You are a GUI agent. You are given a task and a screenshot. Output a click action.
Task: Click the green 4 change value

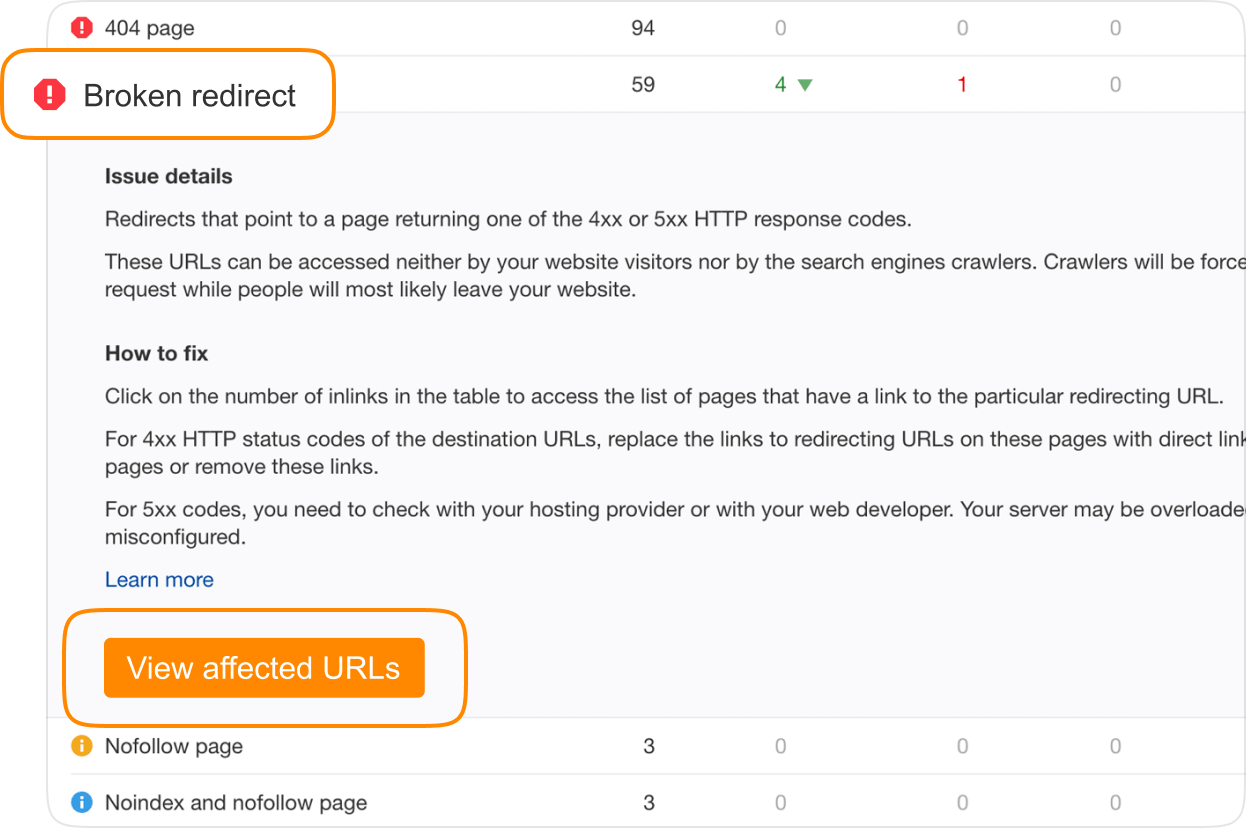pos(781,85)
